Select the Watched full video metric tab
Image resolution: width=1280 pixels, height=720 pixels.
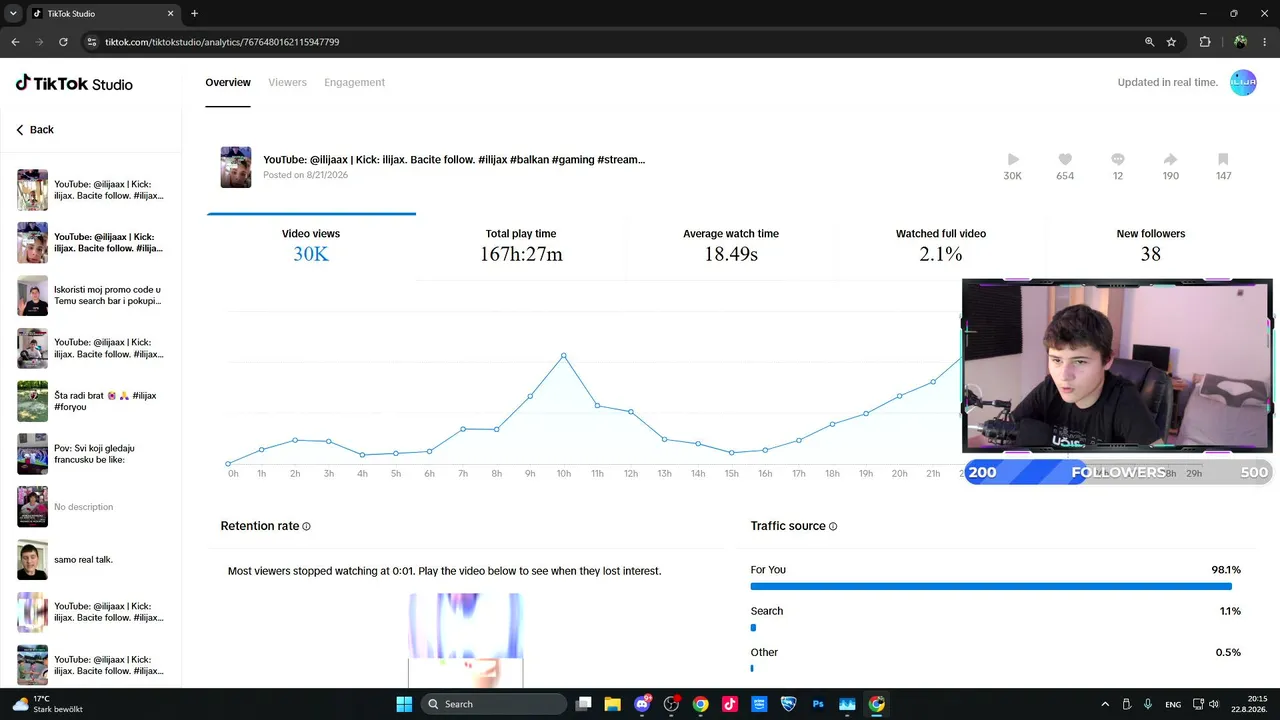point(941,246)
